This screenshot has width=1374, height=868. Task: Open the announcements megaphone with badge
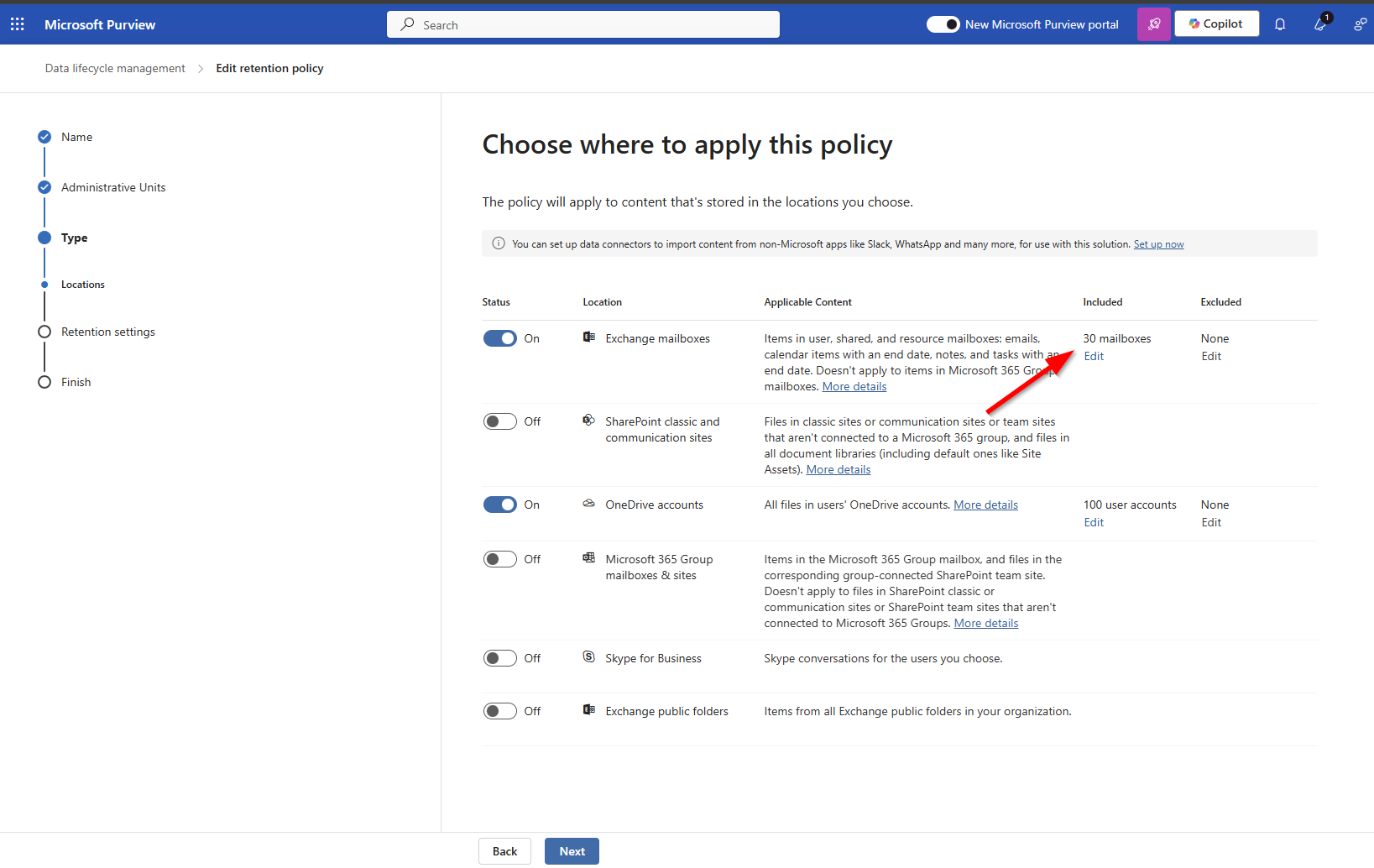(x=1319, y=24)
